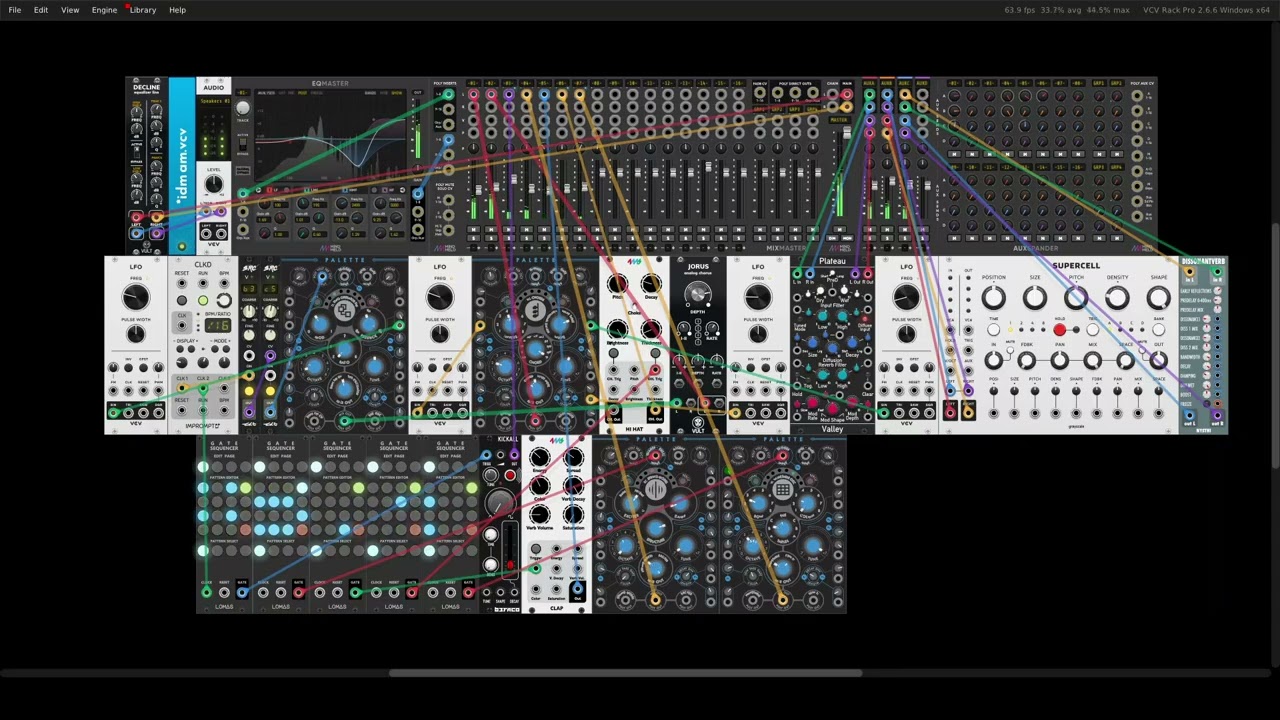Toggle the red HOLD button on Supercell

tap(1059, 330)
